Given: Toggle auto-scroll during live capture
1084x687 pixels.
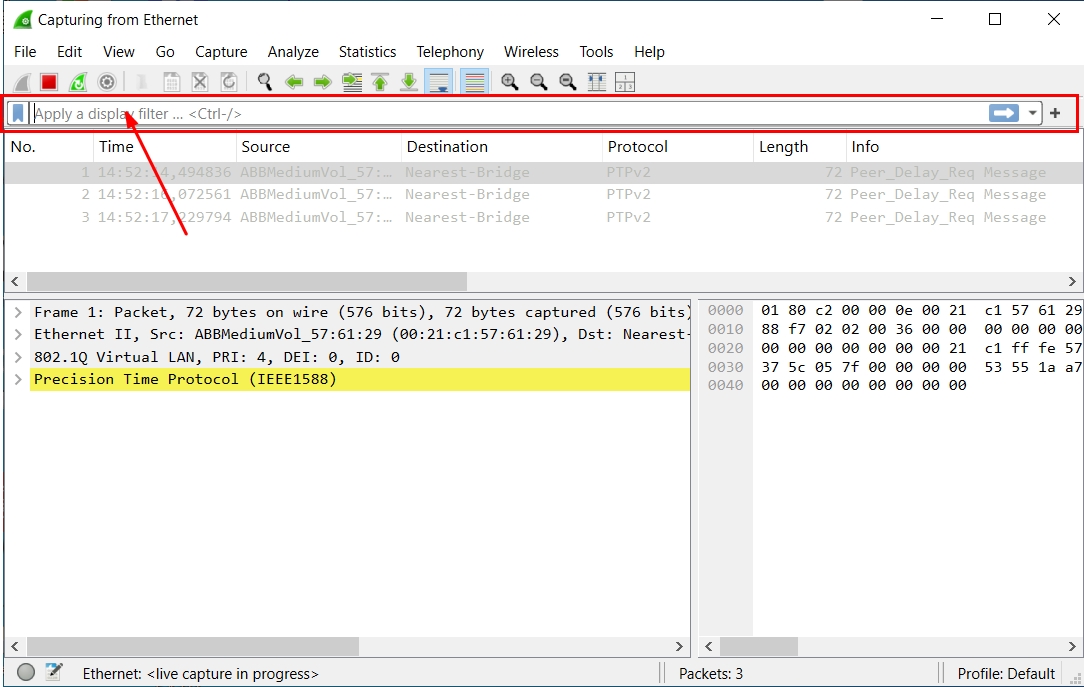Looking at the screenshot, I should pyautogui.click(x=438, y=81).
